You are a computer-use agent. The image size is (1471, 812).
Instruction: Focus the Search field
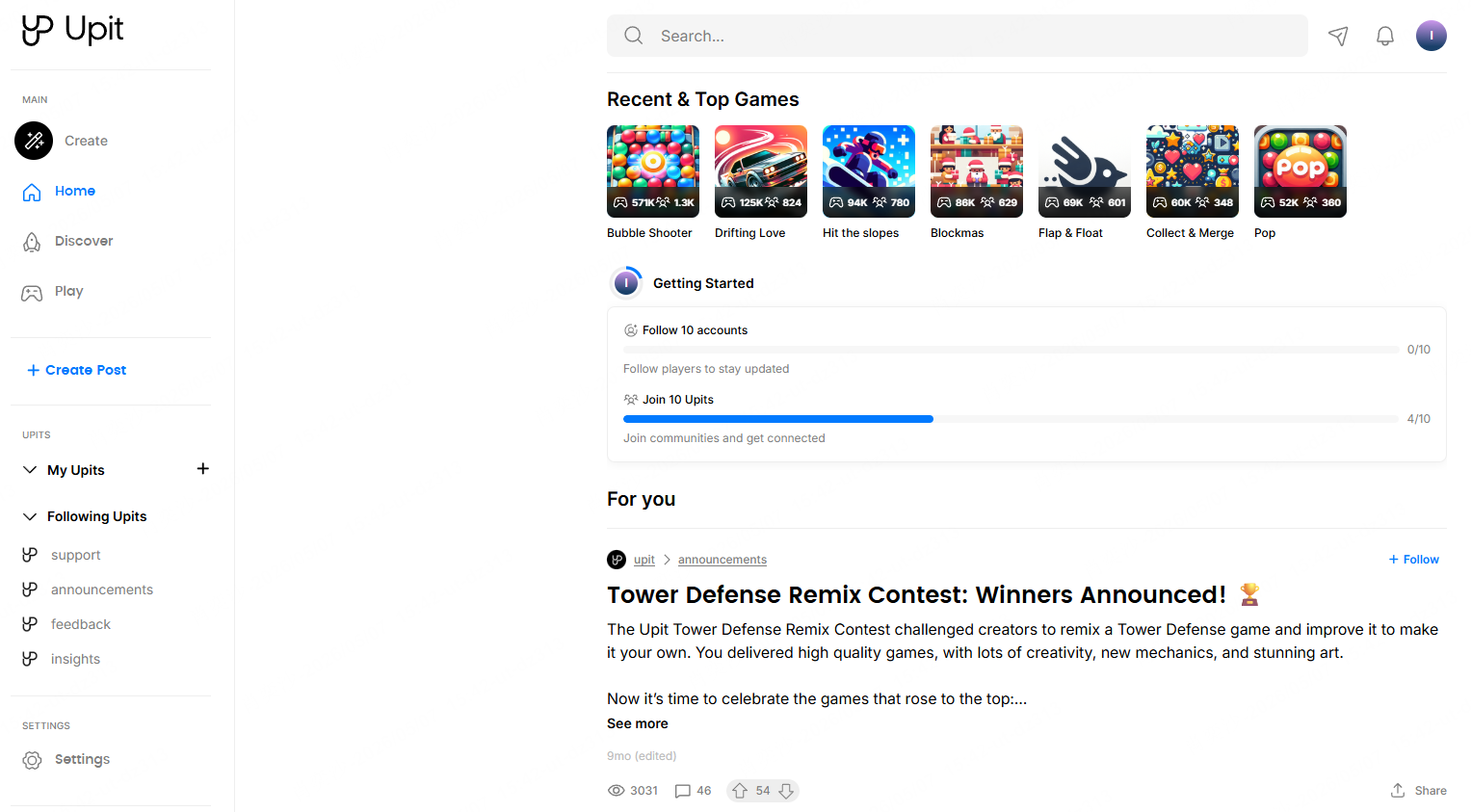tap(958, 36)
